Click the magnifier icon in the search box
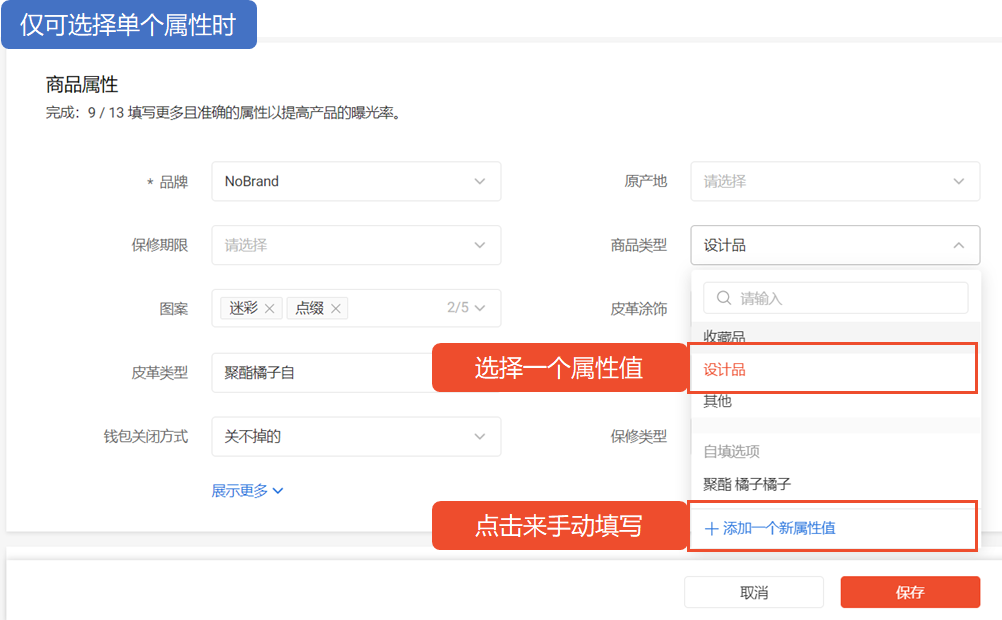Viewport: 1002px width, 620px height. [723, 298]
